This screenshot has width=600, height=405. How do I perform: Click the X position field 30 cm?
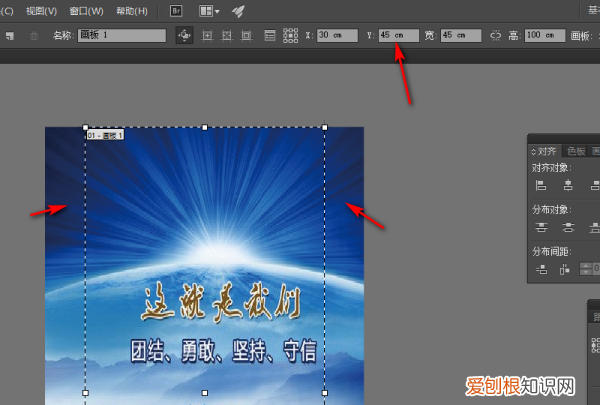337,35
